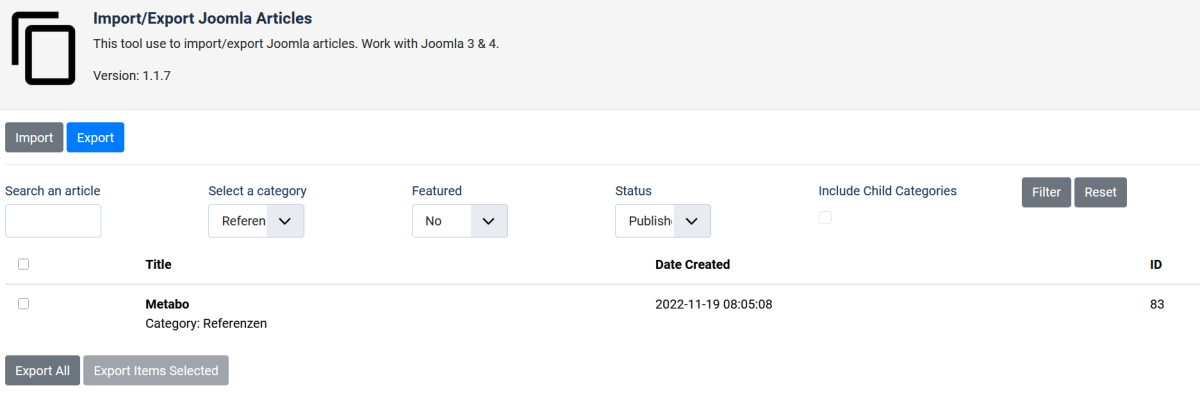Tick the select-all checkbox in table header

click(24, 264)
